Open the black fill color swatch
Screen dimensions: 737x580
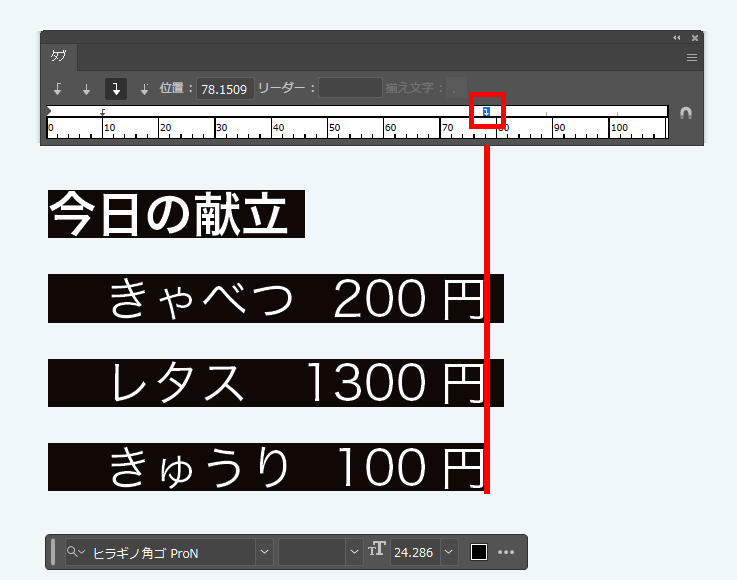click(478, 552)
